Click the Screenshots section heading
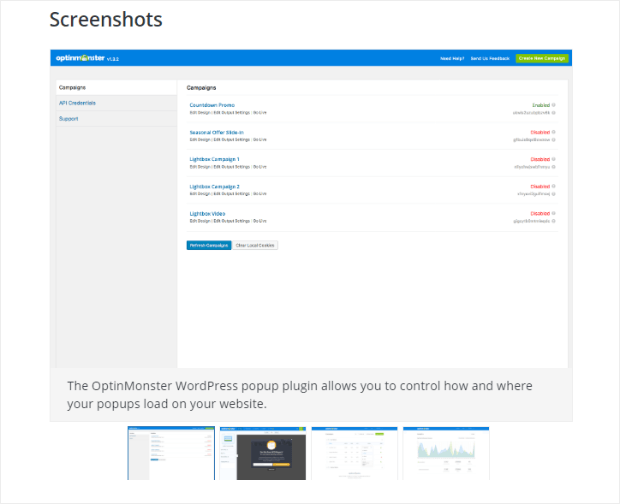Screen dimensions: 620x504 [x=106, y=19]
